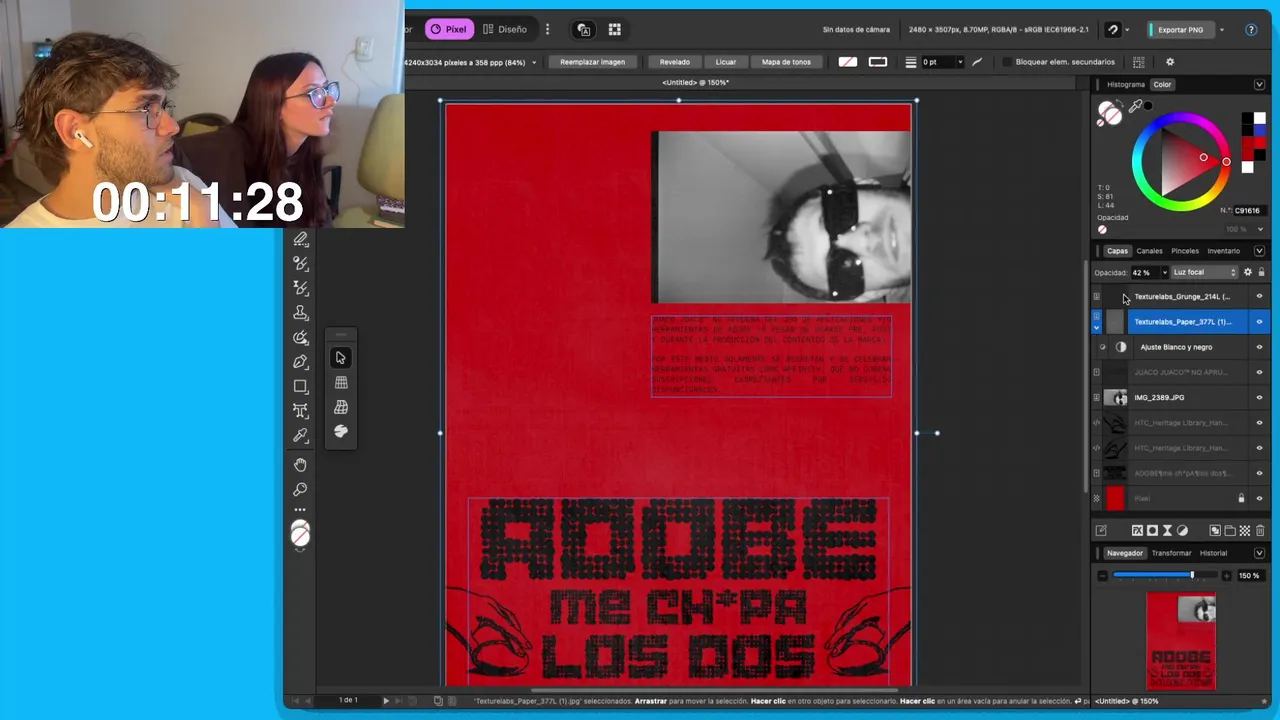
Task: Open more tools ellipsis in left toolbar
Action: tap(300, 510)
